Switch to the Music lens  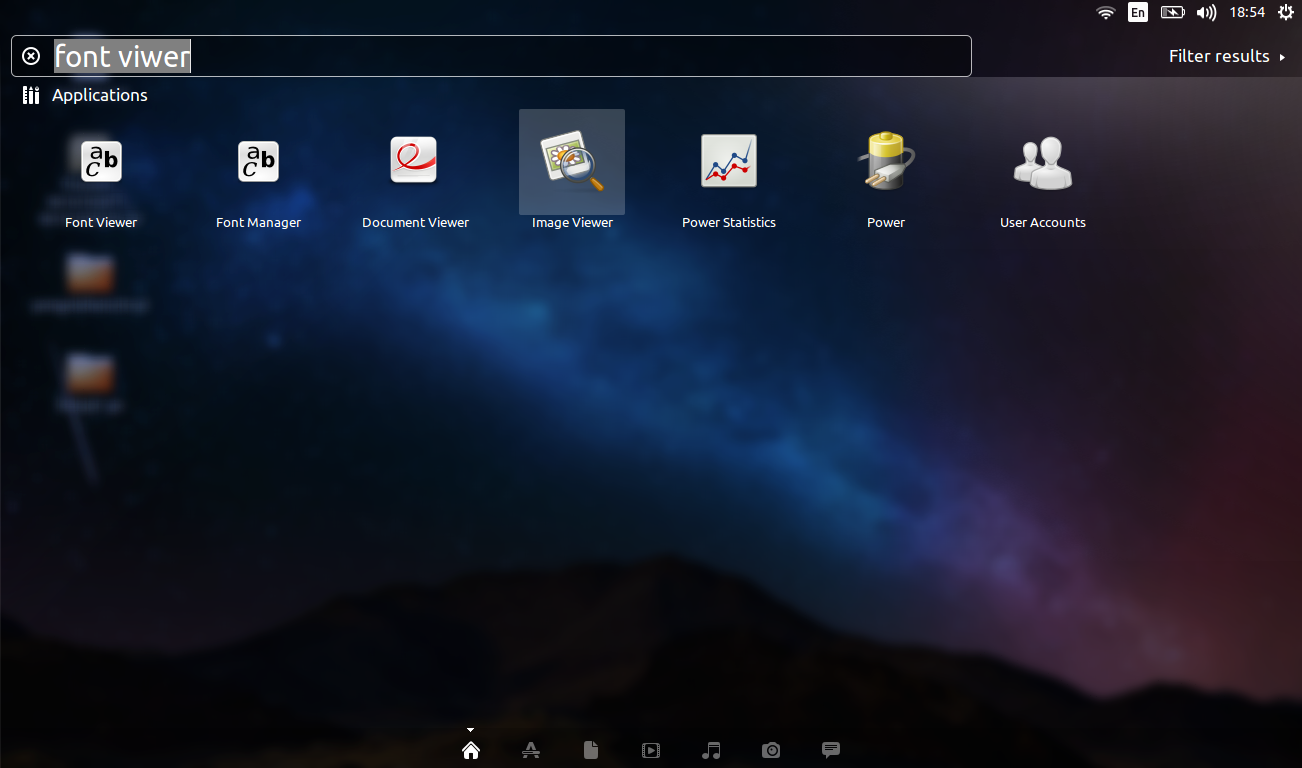711,750
